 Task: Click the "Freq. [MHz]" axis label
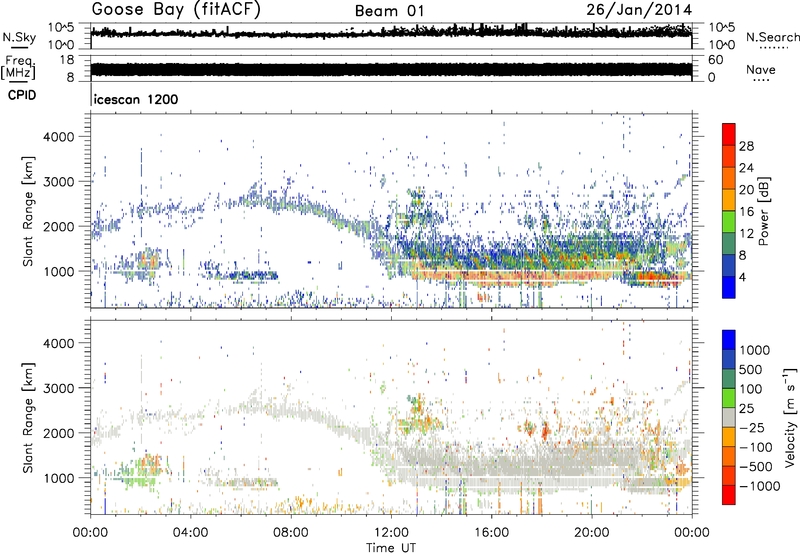coord(18,68)
